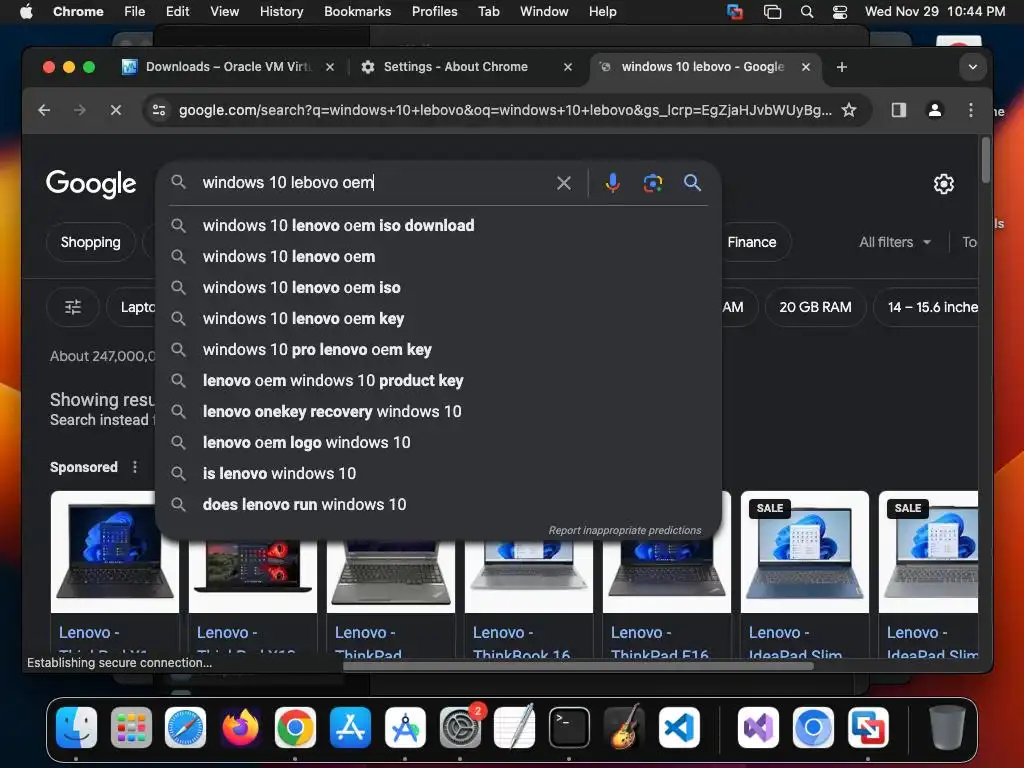This screenshot has height=768, width=1024.
Task: Switch to Downloads – Oracle VM VirtualBox tab
Action: point(229,67)
